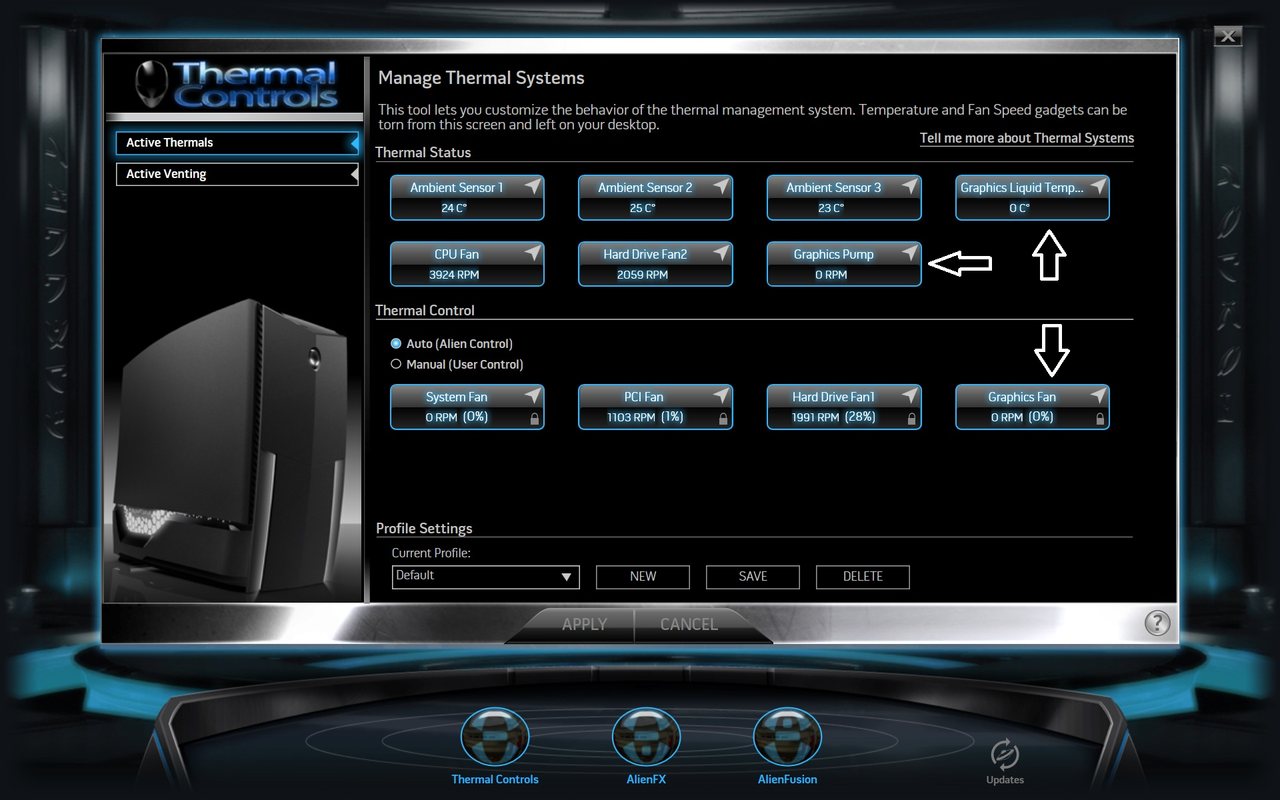Tear off Ambient Sensor 1 gadget arrow icon
The image size is (1280, 800).
coord(533,187)
